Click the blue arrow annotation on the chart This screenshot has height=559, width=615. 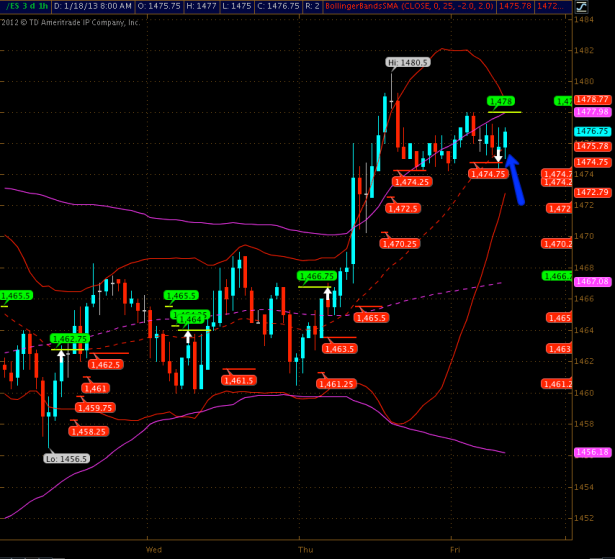(514, 178)
